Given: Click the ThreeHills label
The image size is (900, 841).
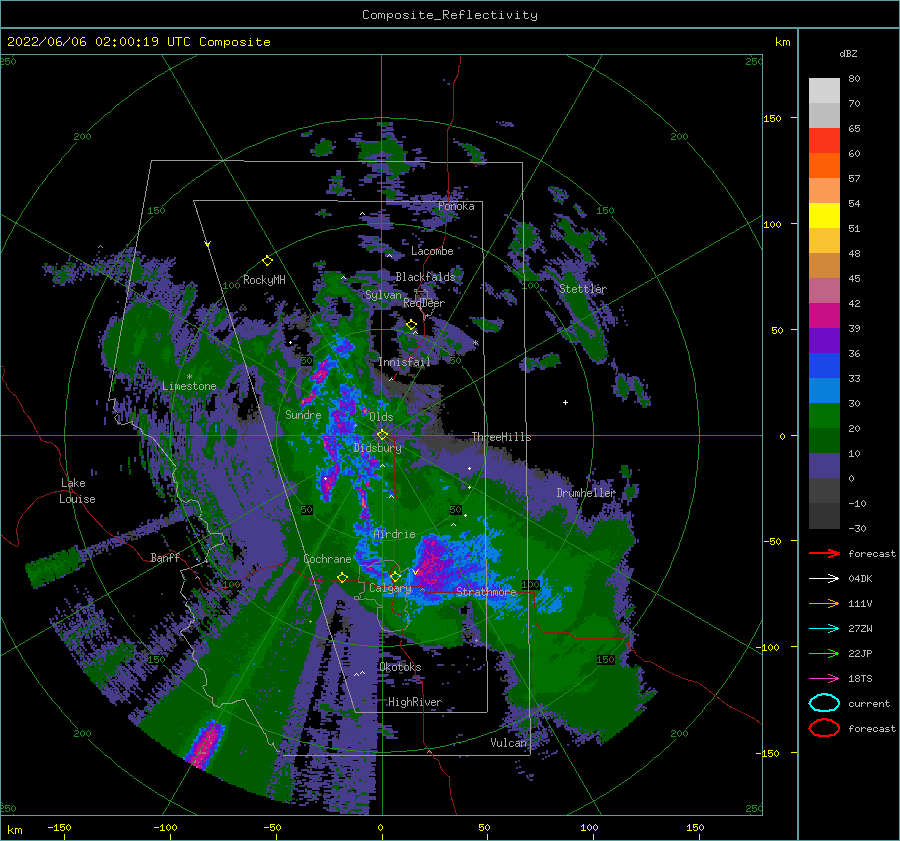Looking at the screenshot, I should pyautogui.click(x=502, y=437).
